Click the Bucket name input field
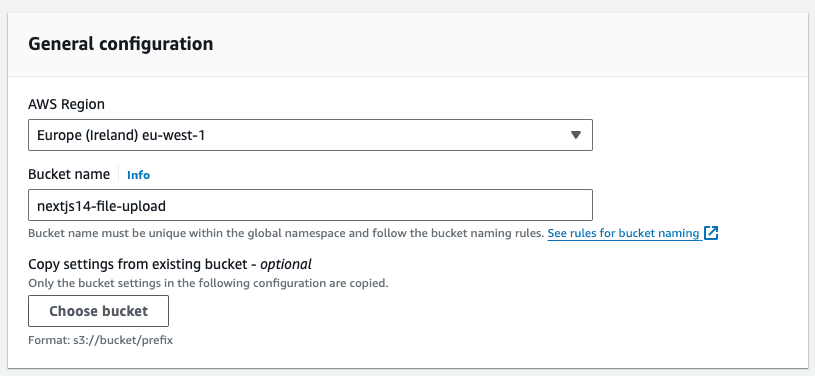815x376 pixels. tap(310, 205)
